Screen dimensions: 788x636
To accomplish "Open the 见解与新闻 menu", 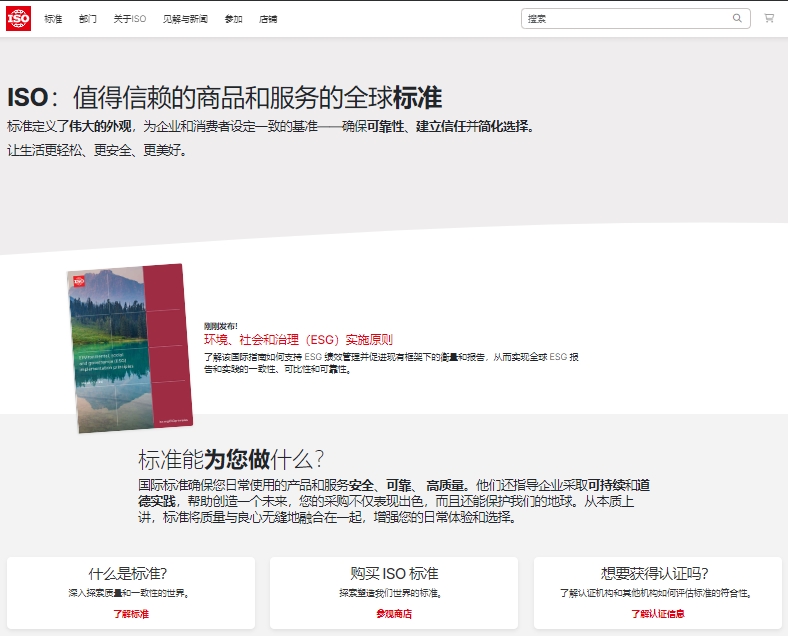I will click(x=185, y=19).
